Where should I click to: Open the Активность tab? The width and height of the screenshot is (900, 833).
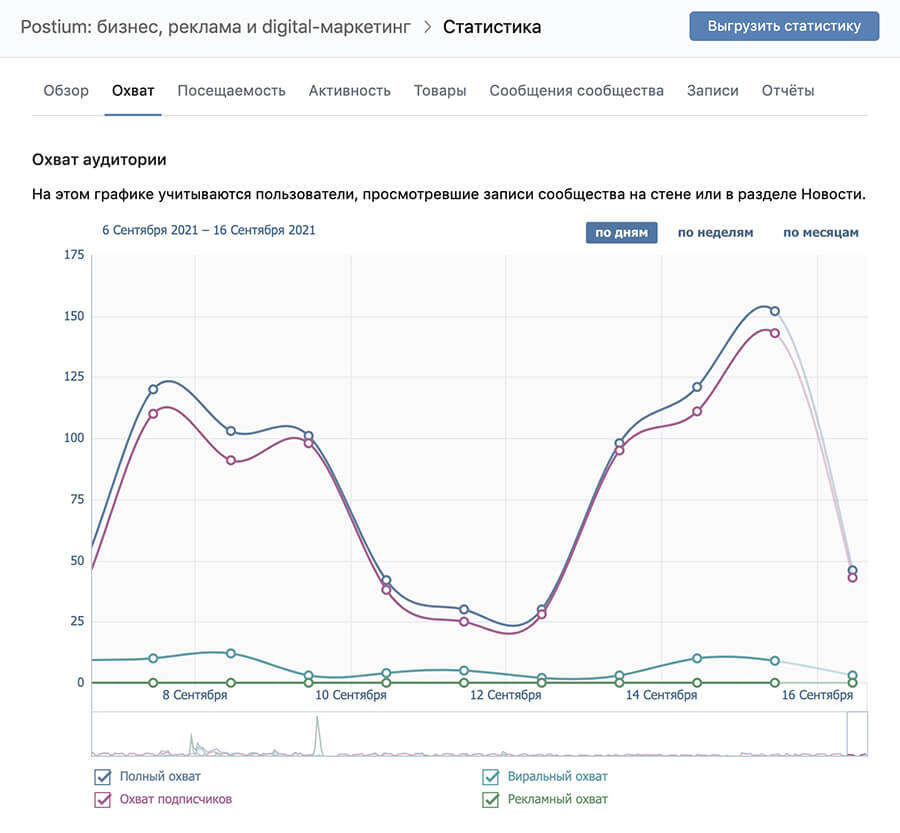349,90
